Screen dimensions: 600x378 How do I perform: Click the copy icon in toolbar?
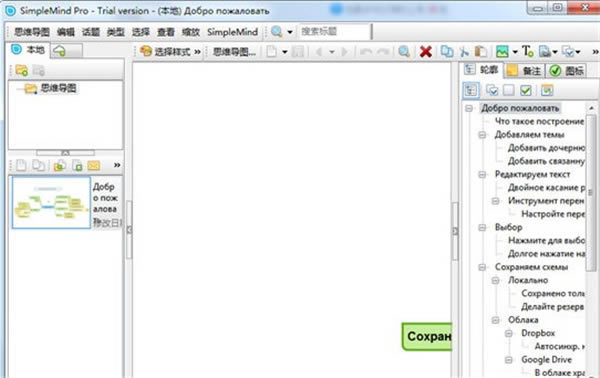447,51
